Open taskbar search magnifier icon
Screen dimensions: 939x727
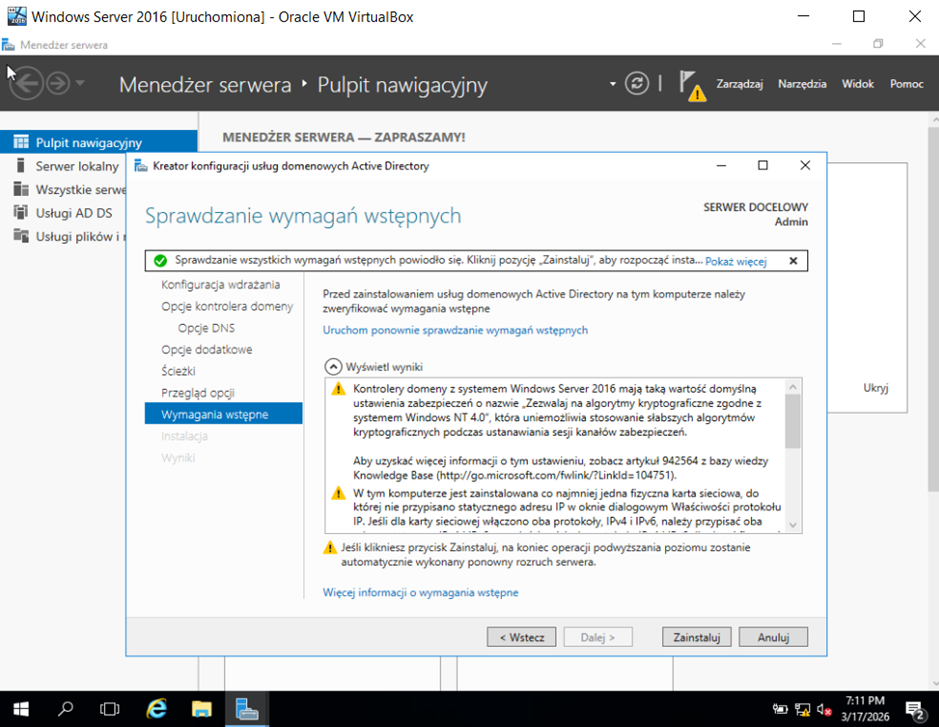tap(66, 709)
